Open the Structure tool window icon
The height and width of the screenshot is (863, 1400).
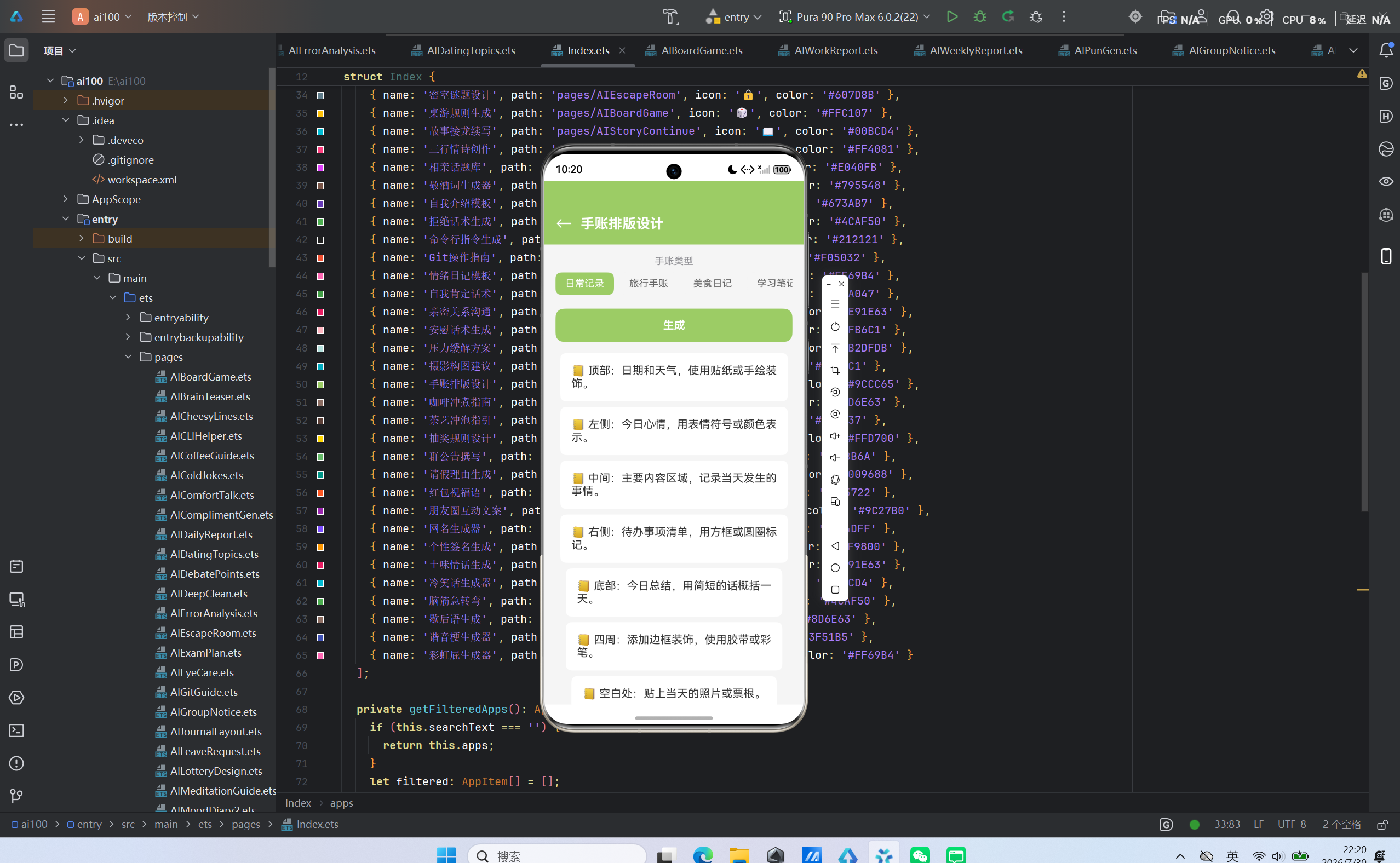click(x=16, y=92)
